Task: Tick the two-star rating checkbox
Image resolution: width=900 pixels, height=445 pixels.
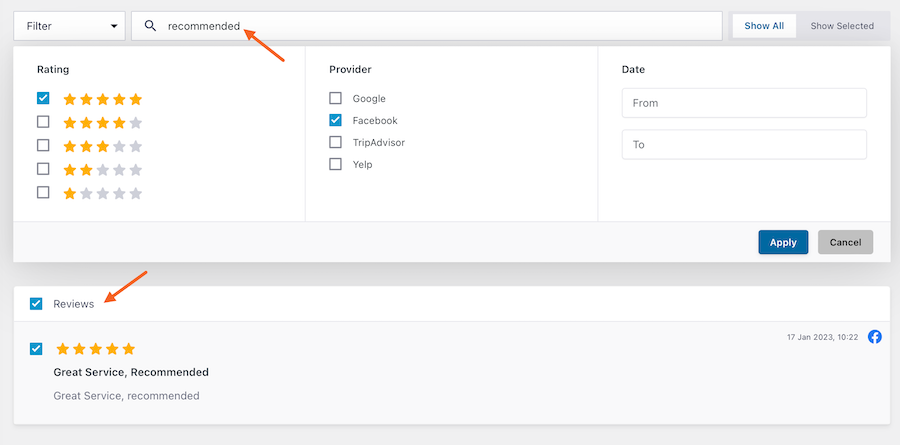Action: click(43, 169)
